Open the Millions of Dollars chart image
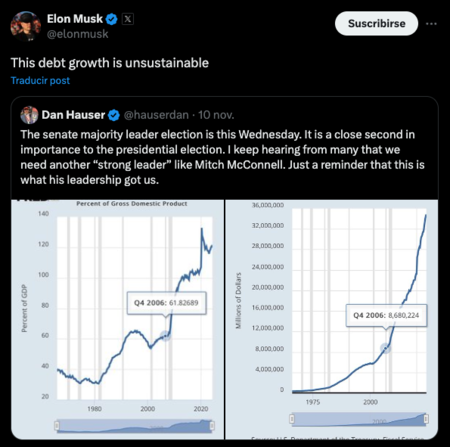 pos(332,319)
